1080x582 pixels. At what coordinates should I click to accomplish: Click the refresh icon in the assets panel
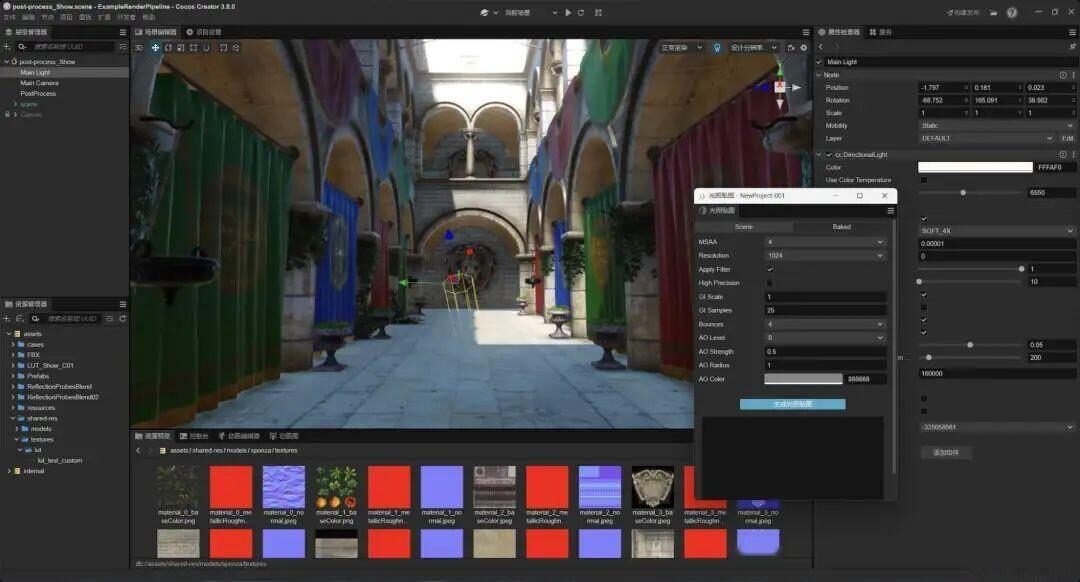pos(123,318)
